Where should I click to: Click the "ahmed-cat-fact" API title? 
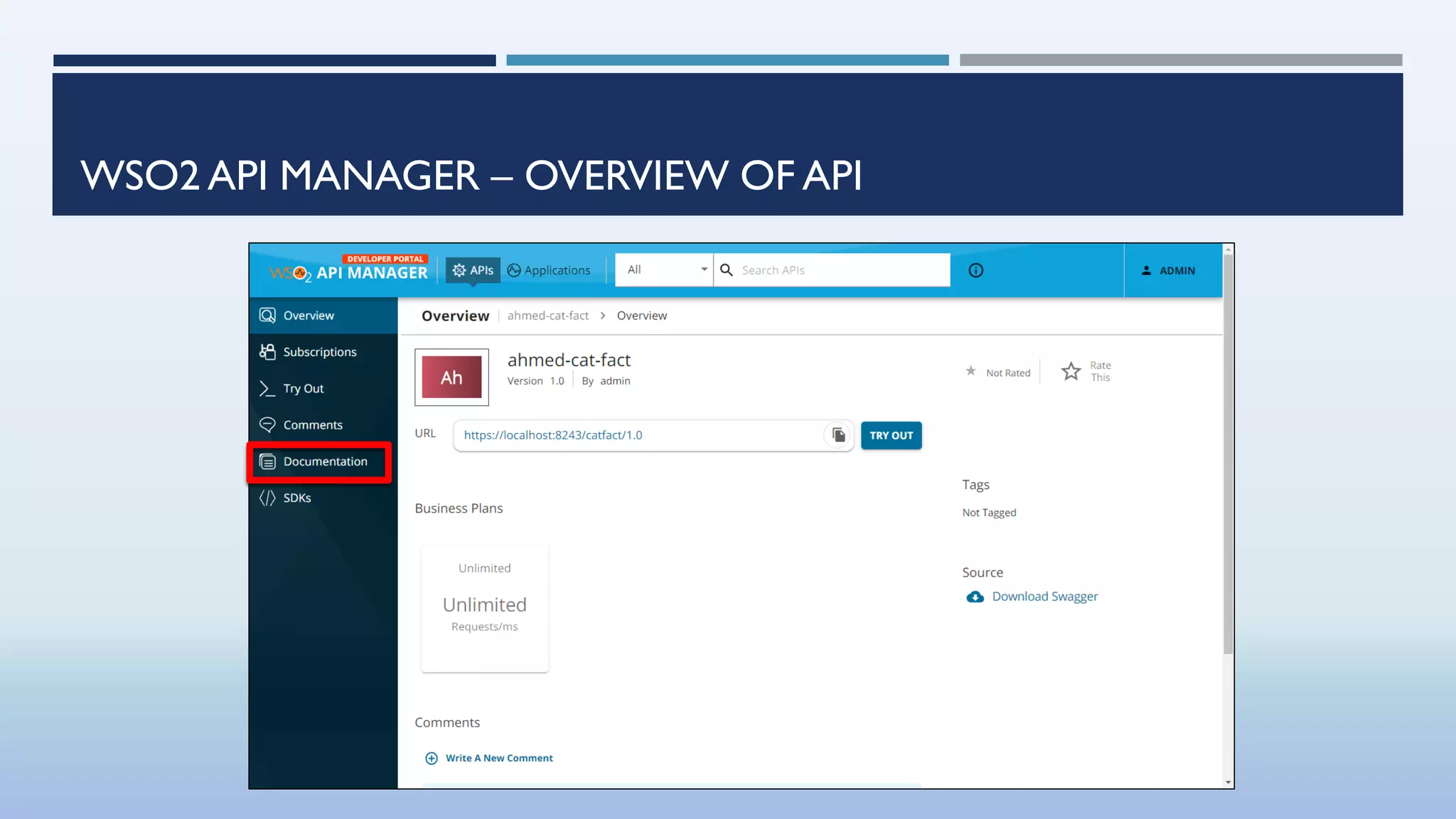(569, 360)
